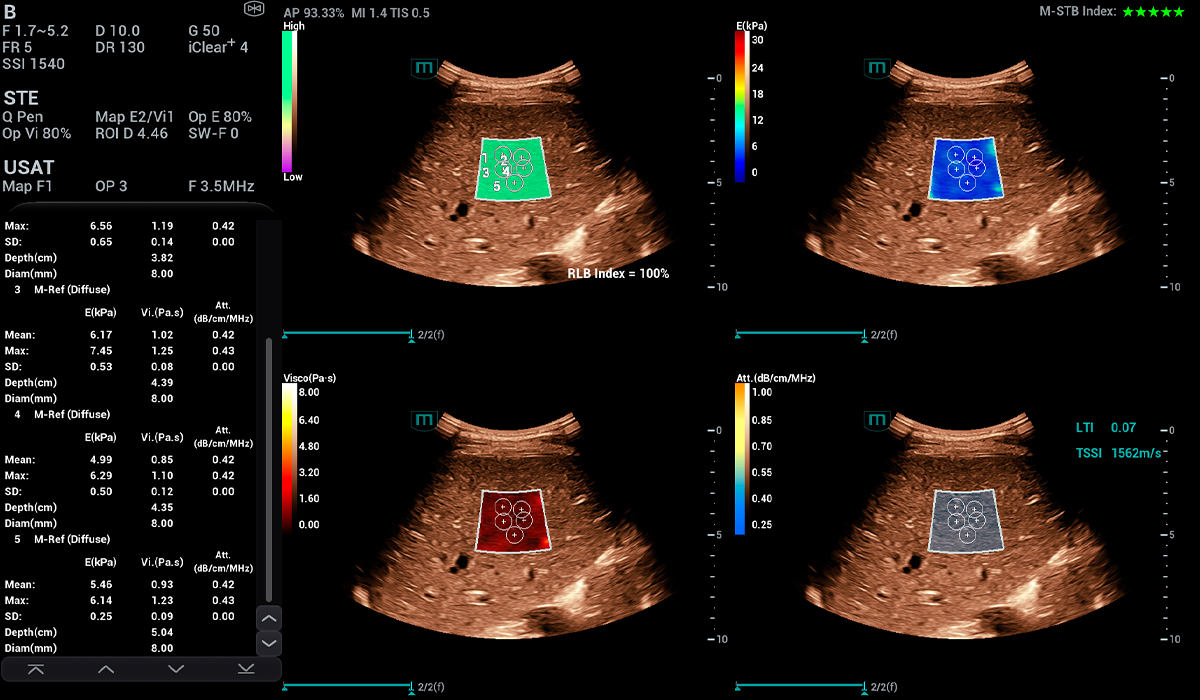Jump to bottom of measurement results

point(246,668)
